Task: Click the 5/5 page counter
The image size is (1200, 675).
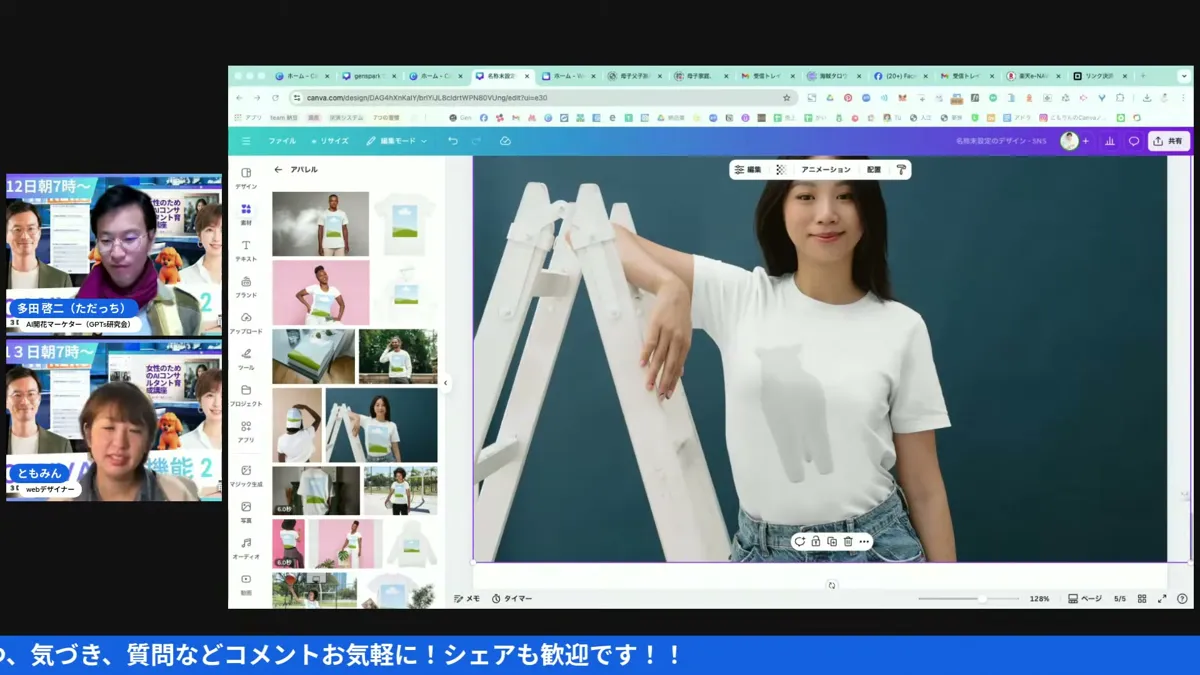Action: 1120,599
